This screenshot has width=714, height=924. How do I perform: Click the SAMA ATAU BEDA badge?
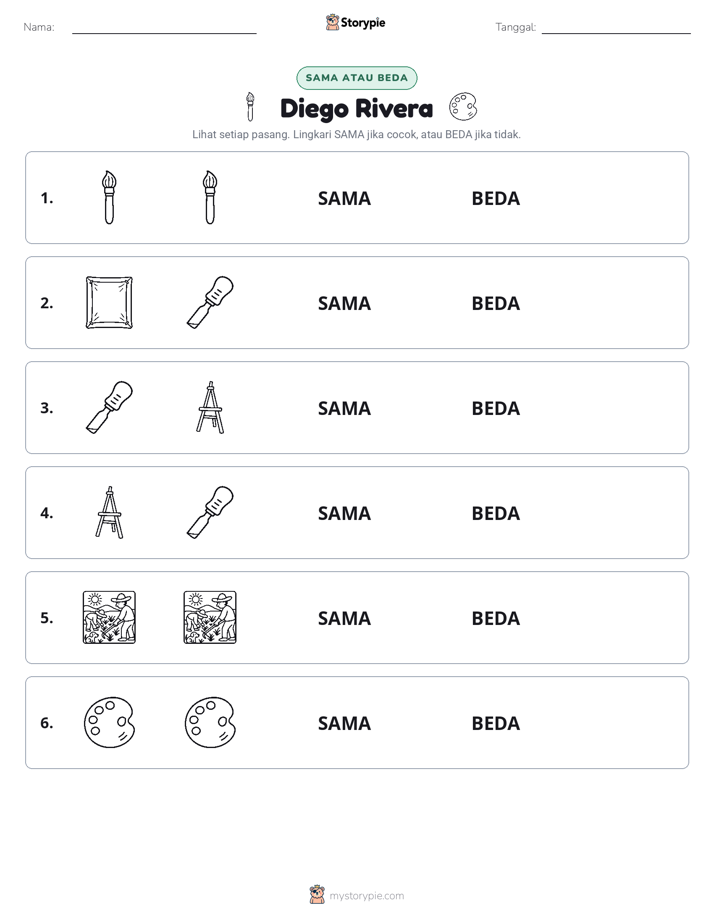click(356, 78)
